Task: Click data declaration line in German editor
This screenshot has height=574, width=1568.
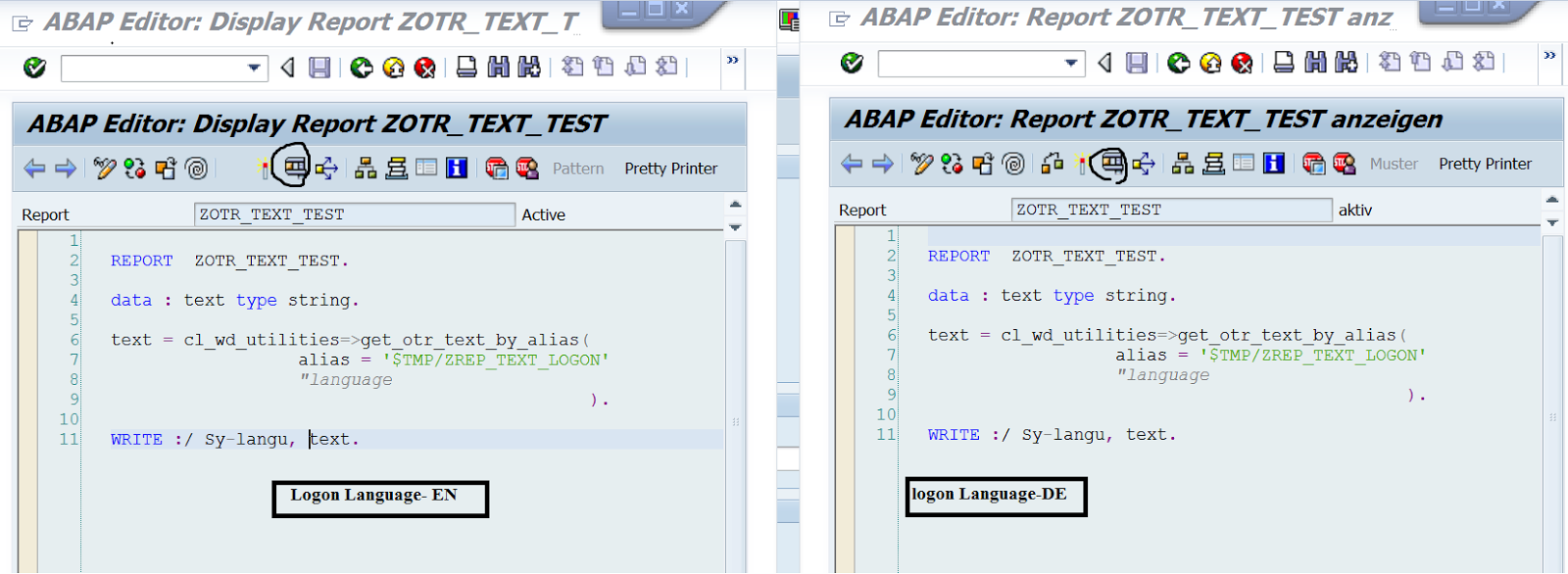Action: [1052, 295]
